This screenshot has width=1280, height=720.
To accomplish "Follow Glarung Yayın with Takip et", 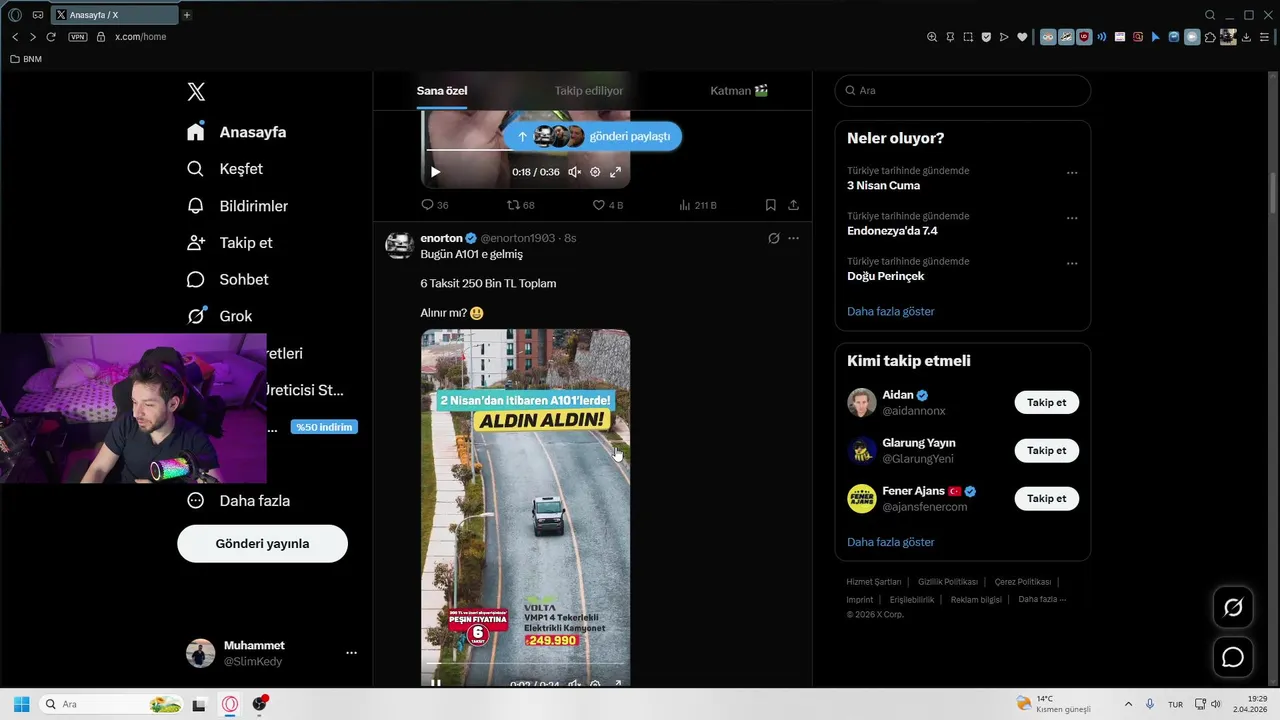I will [x=1046, y=451].
